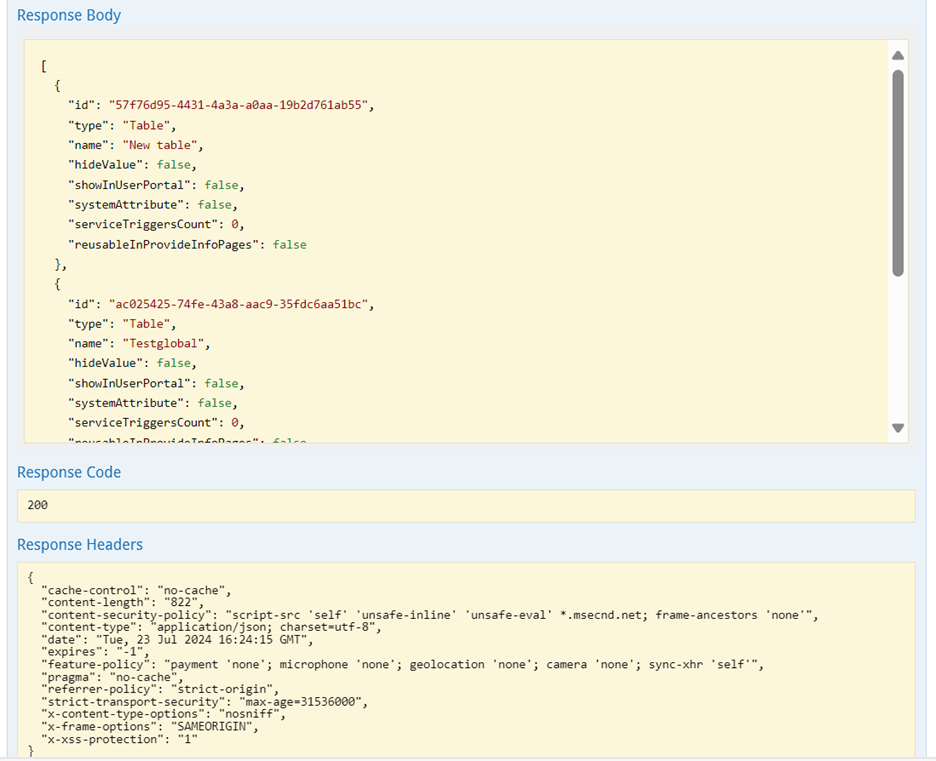Click the content-type application/json header line
This screenshot has width=936, height=761.
point(211,627)
